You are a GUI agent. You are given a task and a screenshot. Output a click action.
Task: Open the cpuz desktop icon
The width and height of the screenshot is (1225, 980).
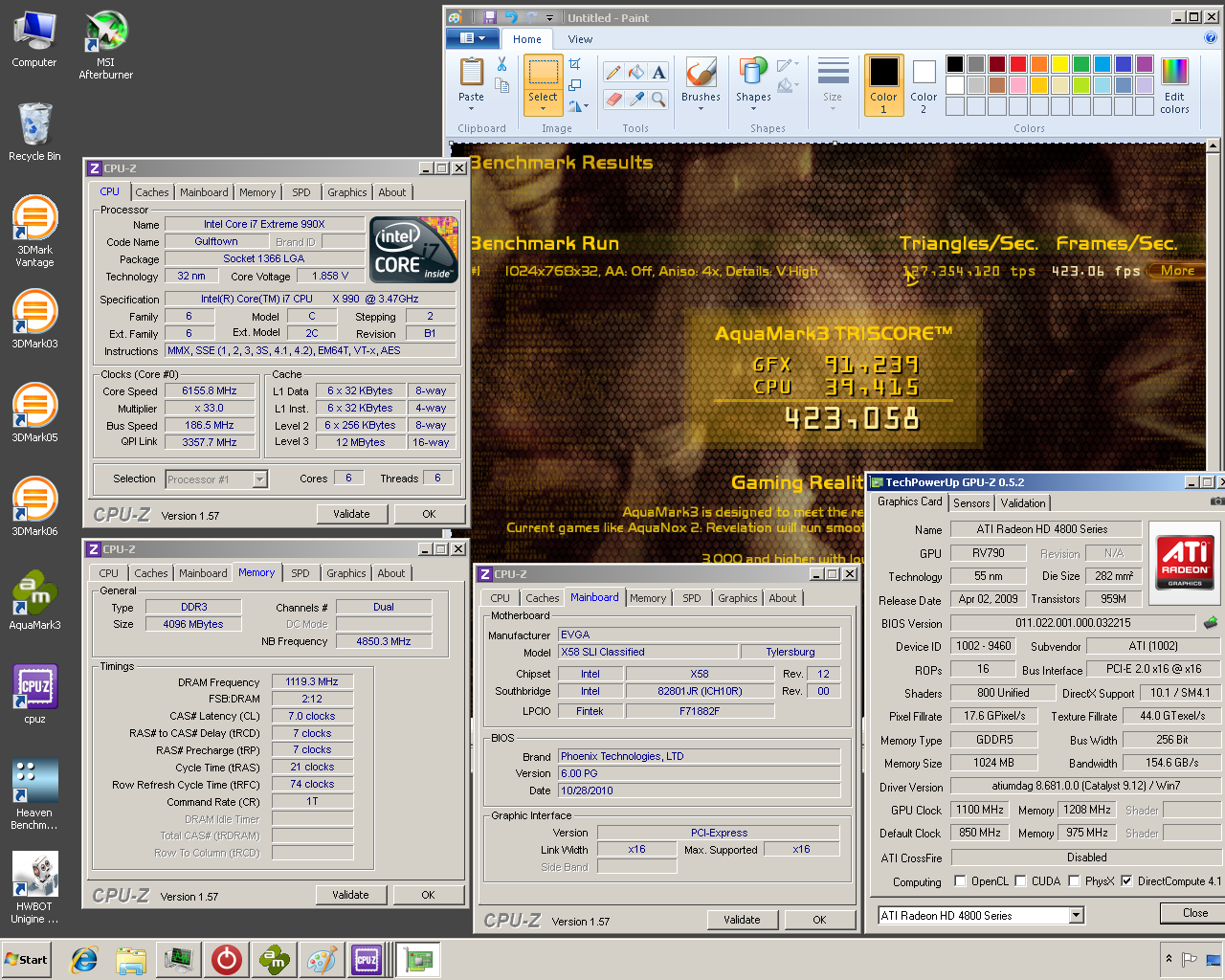[34, 694]
